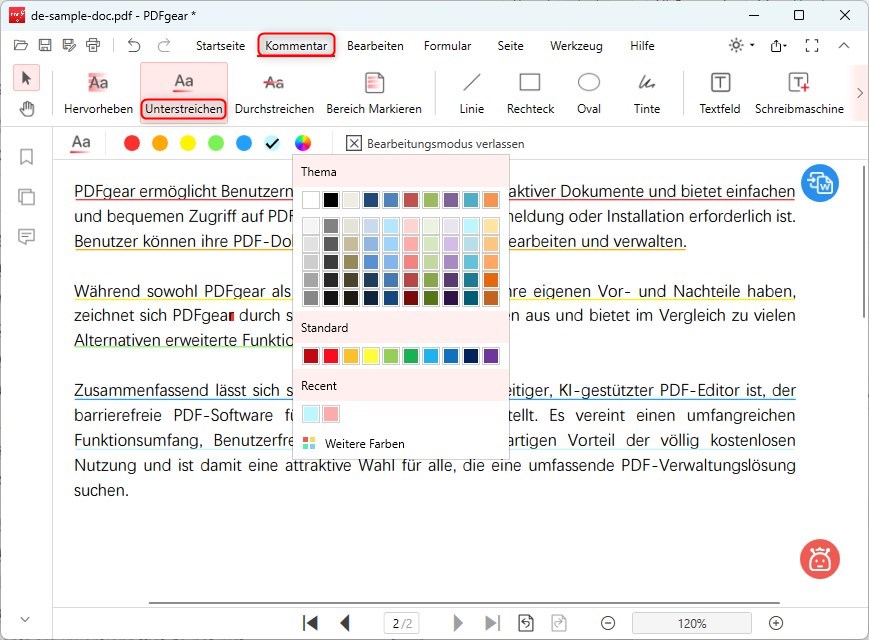The height and width of the screenshot is (640, 869).
Task: Pick the green underline color circle
Action: coord(216,143)
